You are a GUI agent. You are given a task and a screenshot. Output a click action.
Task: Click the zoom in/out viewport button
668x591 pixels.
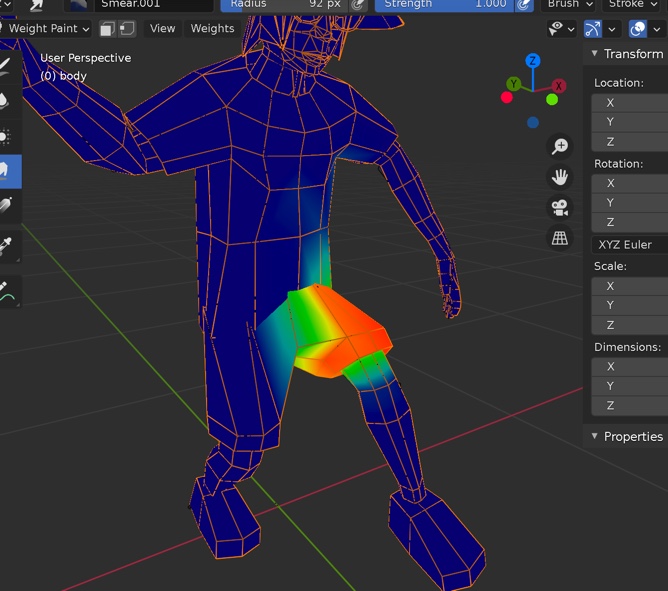pos(560,147)
